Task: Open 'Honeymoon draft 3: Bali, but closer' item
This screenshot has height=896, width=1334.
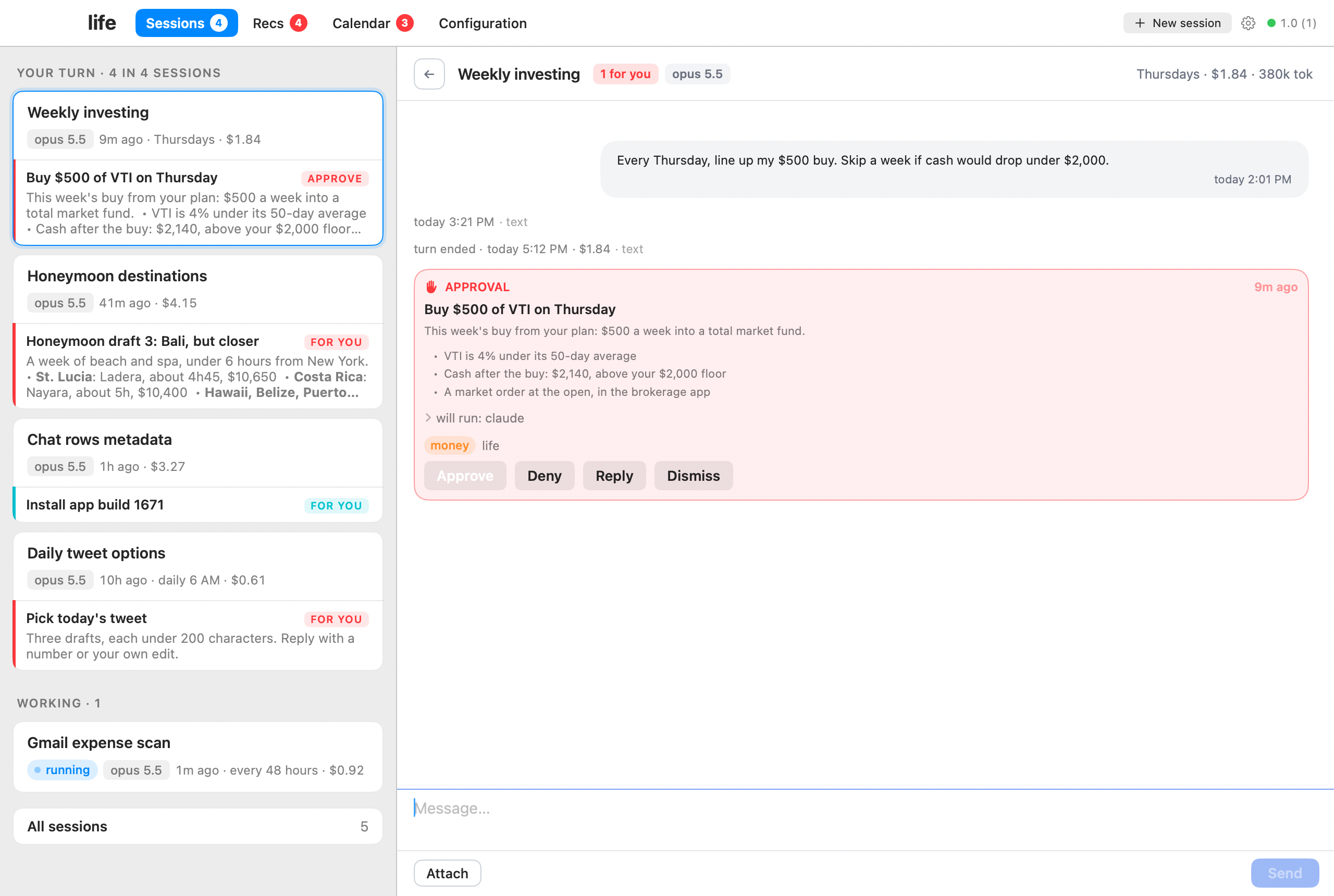Action: (x=198, y=366)
